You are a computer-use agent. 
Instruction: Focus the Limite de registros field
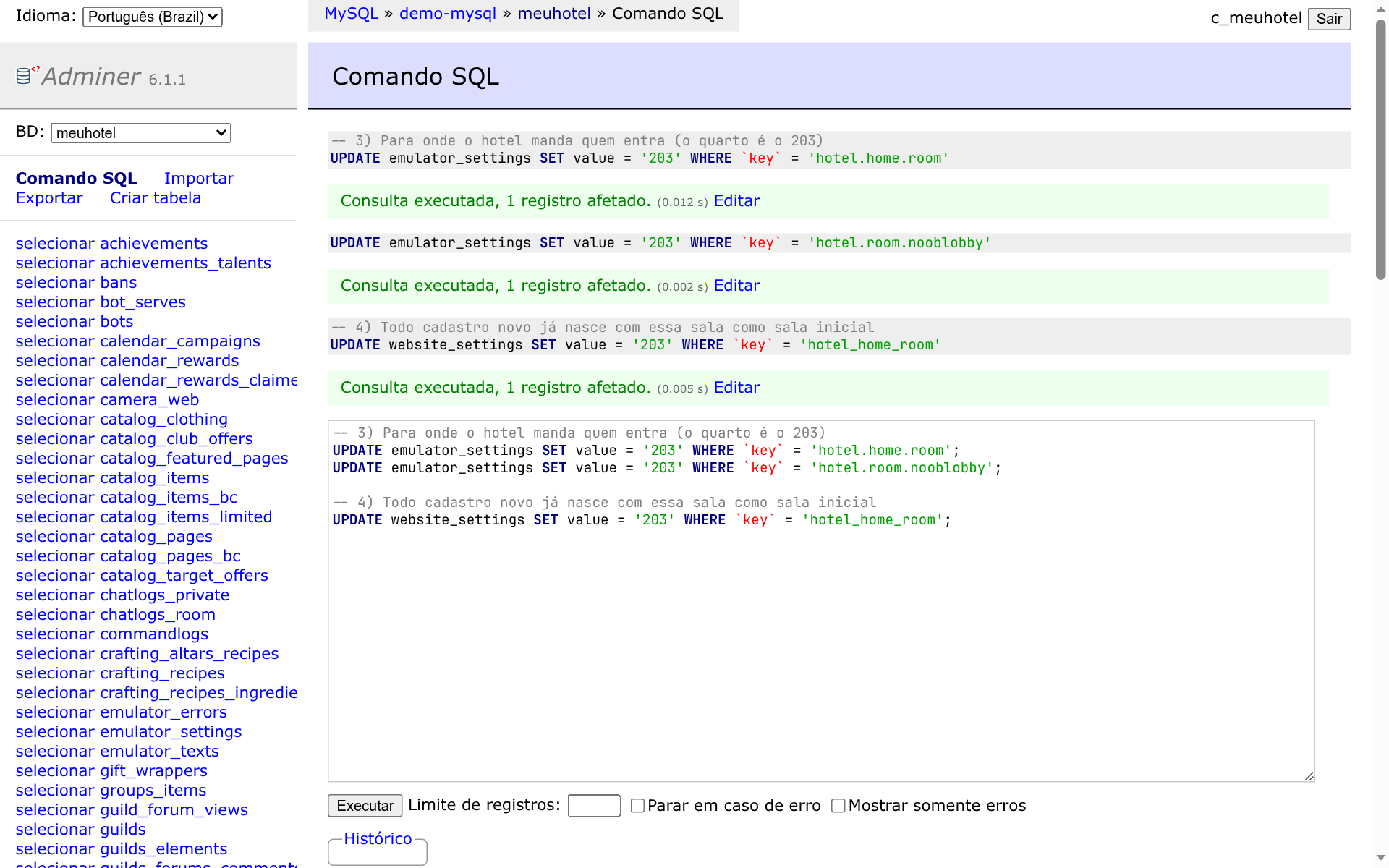click(594, 806)
